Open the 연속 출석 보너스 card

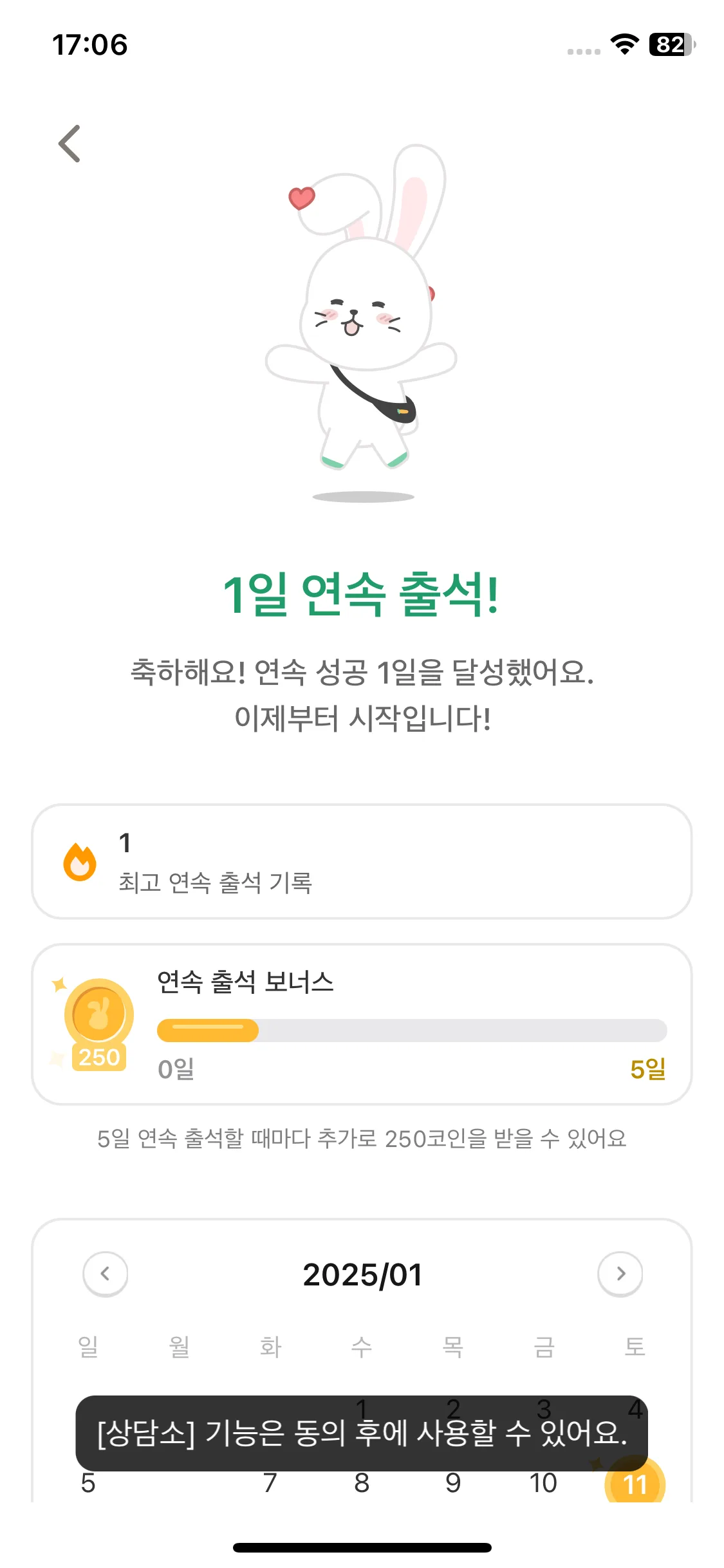(362, 1024)
